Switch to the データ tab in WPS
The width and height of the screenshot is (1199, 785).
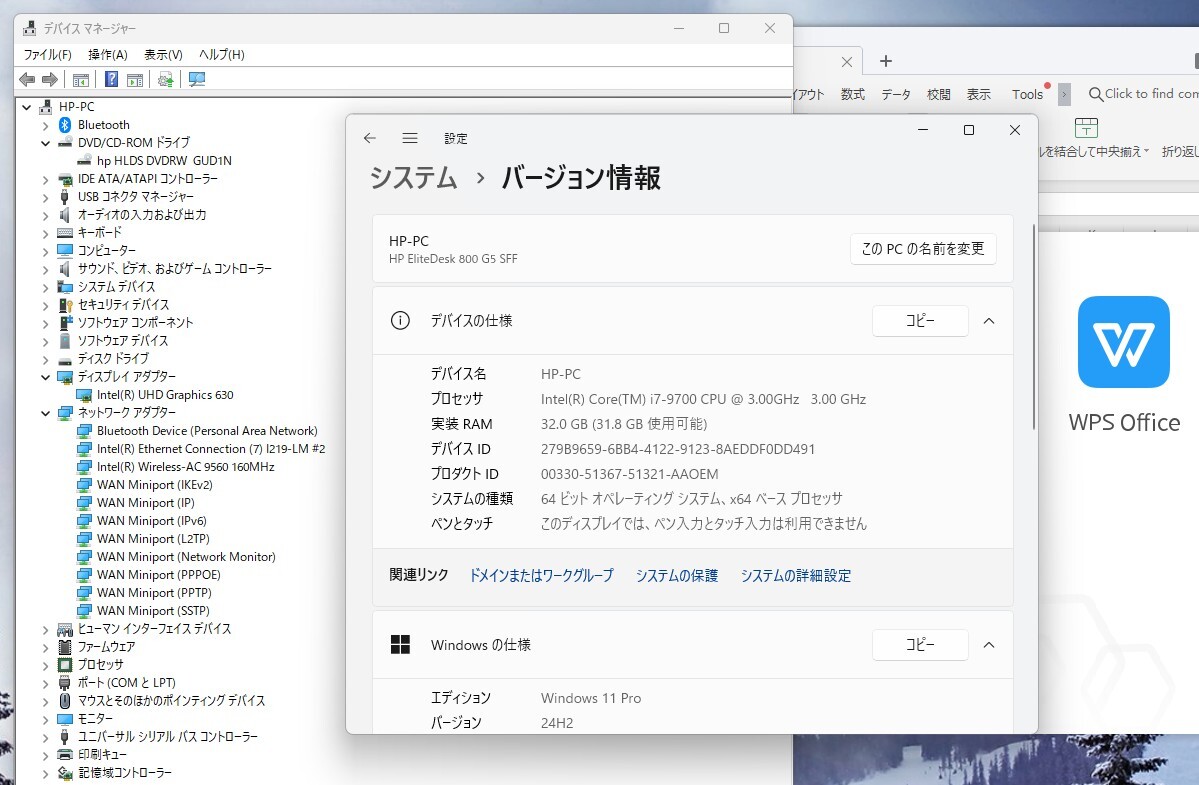(896, 94)
